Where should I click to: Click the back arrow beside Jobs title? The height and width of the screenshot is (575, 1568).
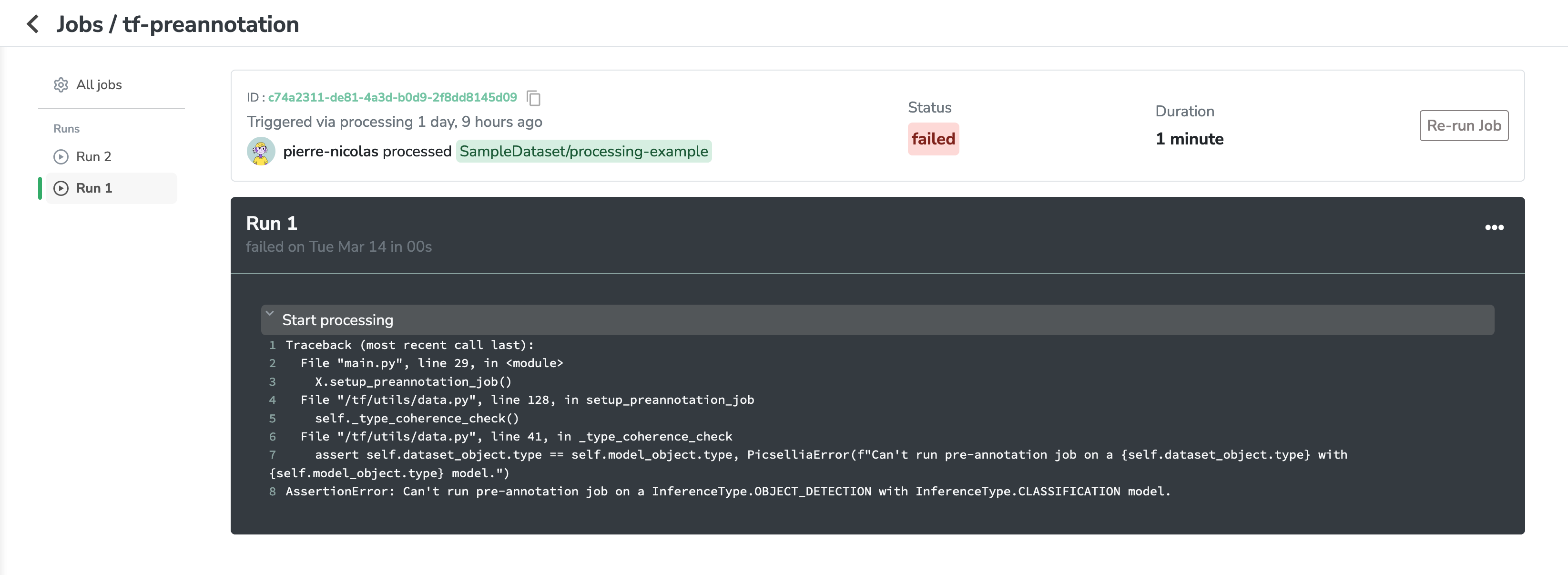(x=33, y=24)
